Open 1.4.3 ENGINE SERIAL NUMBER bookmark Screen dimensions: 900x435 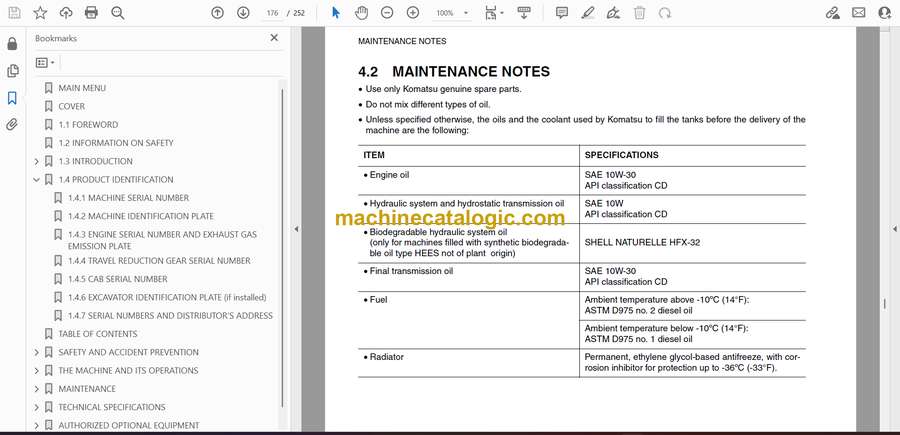162,240
